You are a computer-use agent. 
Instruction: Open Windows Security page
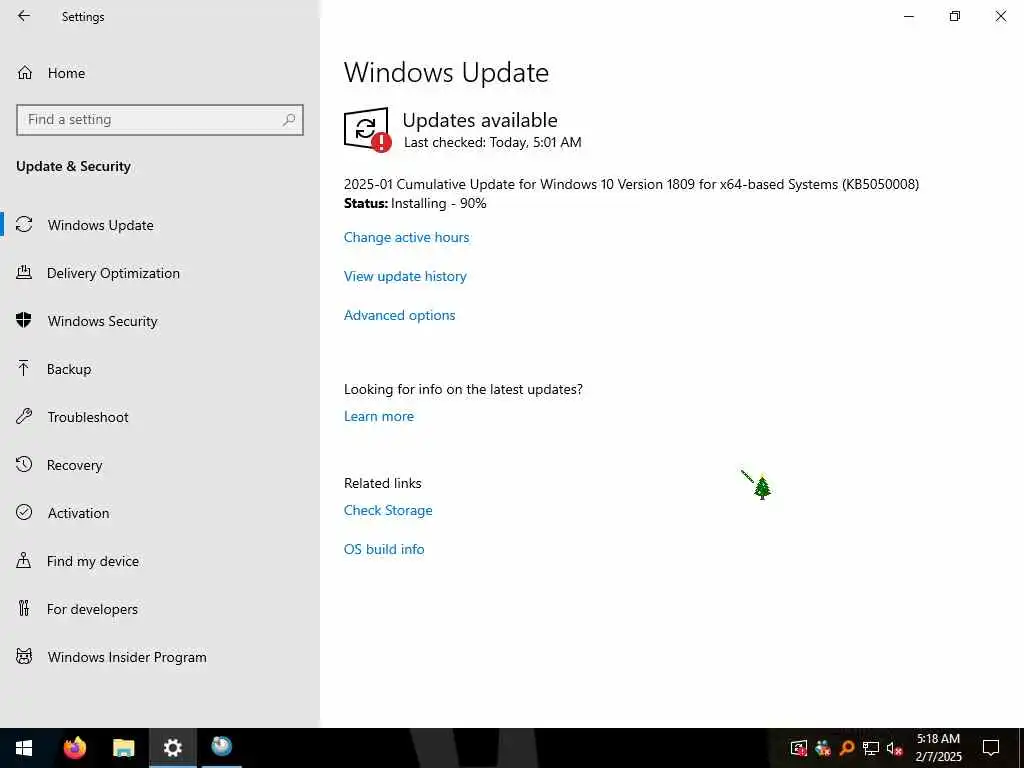pos(160,321)
